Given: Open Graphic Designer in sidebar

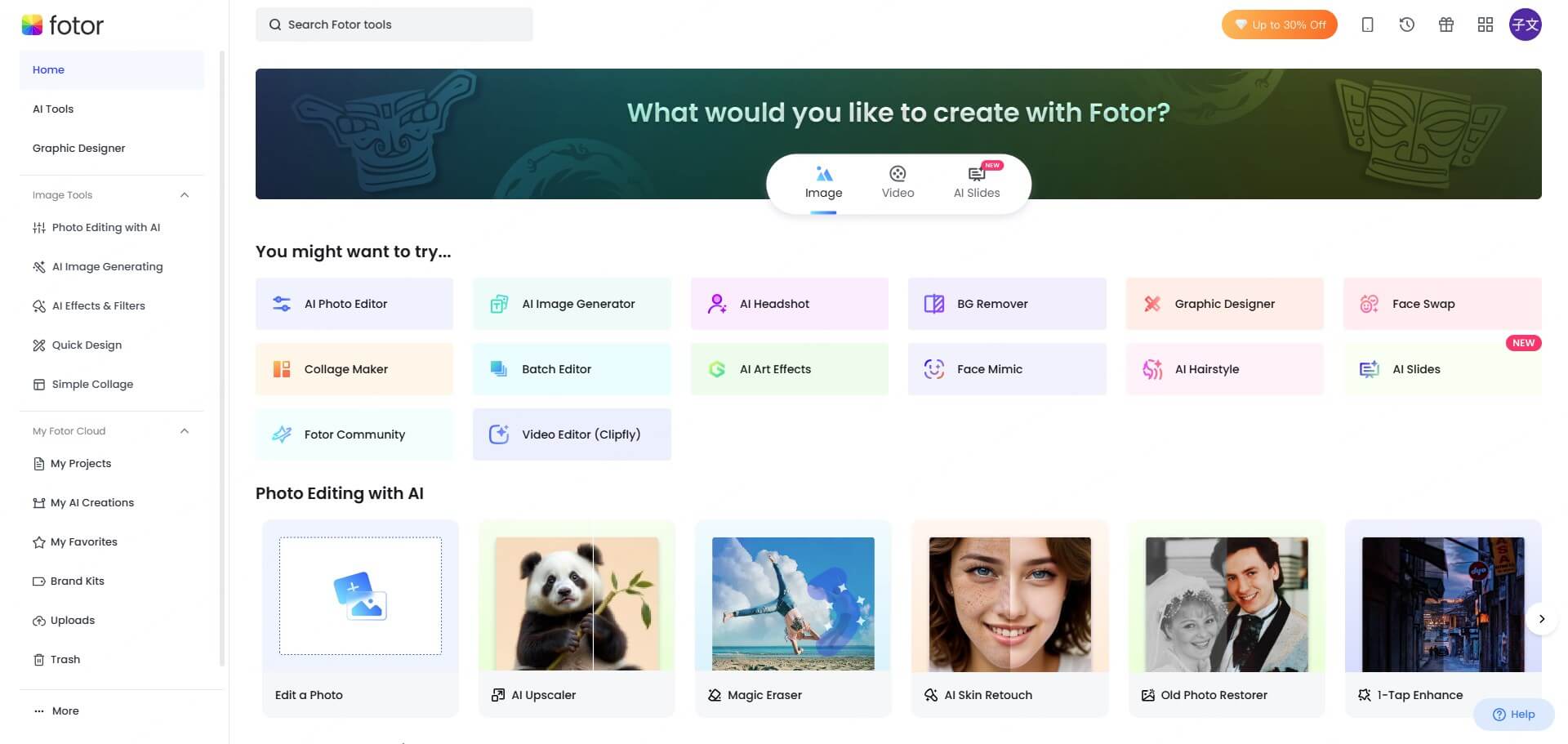Looking at the screenshot, I should [x=112, y=149].
